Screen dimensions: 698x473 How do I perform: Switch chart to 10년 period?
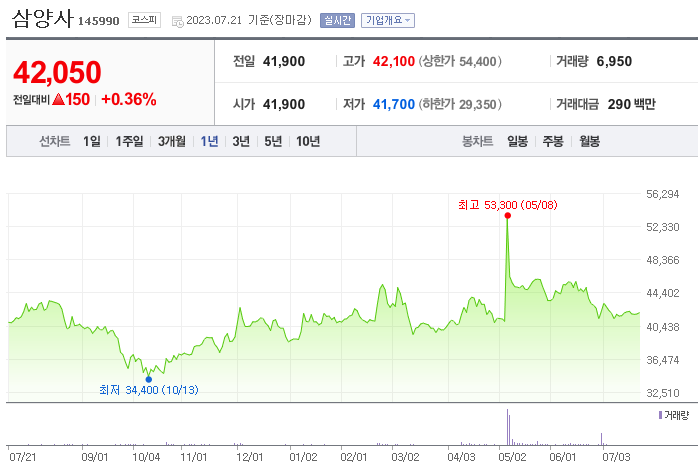click(308, 141)
